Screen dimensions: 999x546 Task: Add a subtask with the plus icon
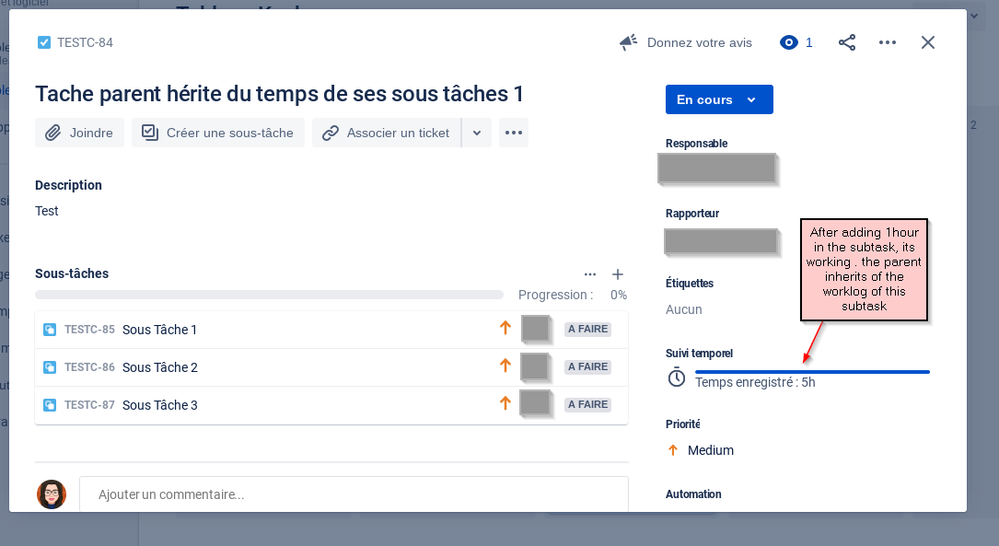(x=617, y=274)
